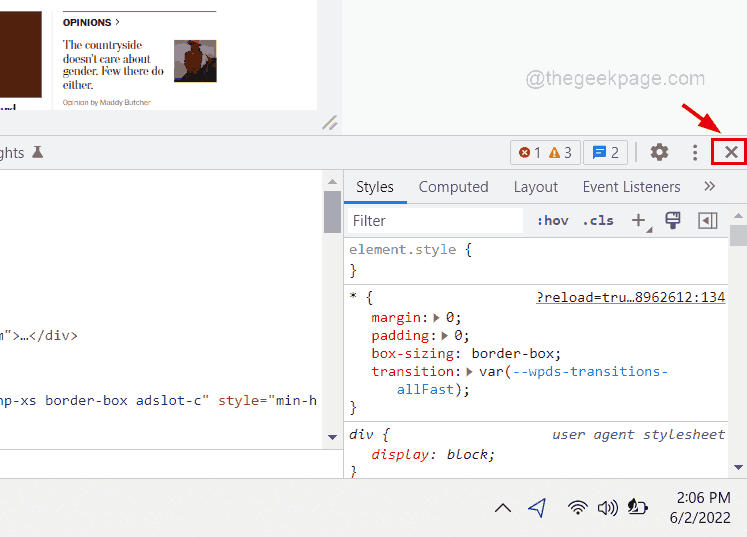
Task: Show more tabs with the double chevron
Action: [709, 187]
